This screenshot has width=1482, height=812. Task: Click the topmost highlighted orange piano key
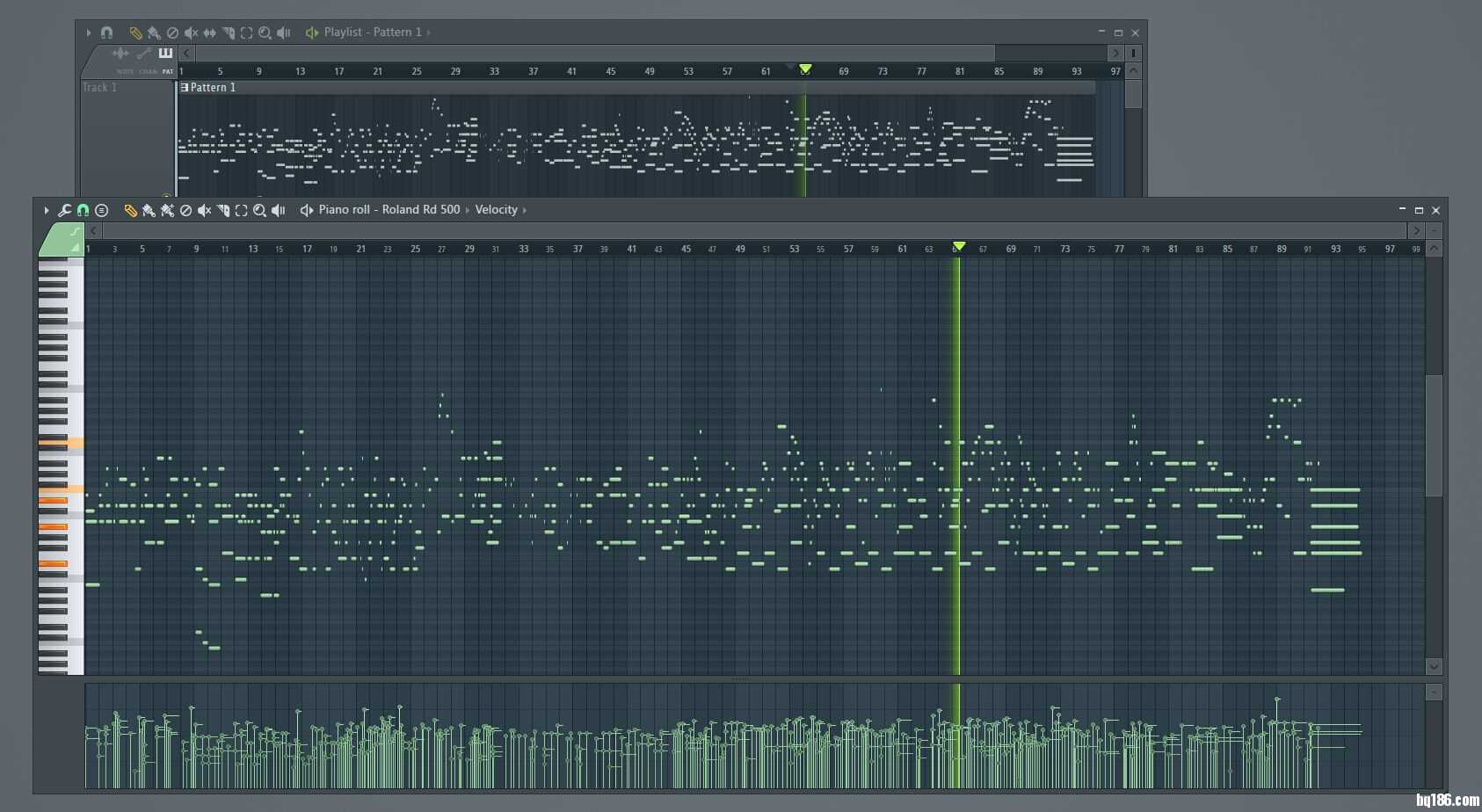point(61,444)
